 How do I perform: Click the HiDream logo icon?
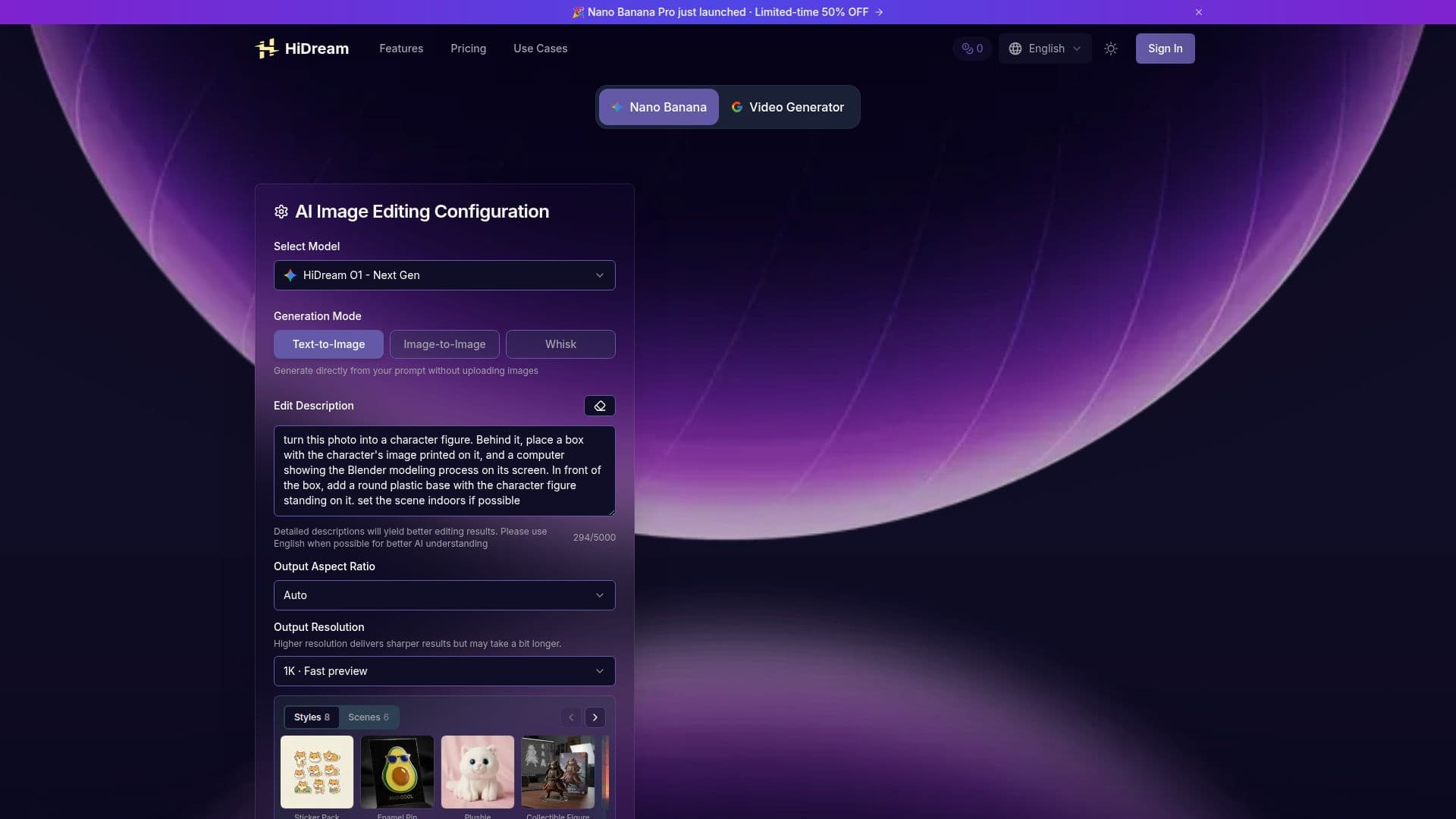pyautogui.click(x=266, y=49)
